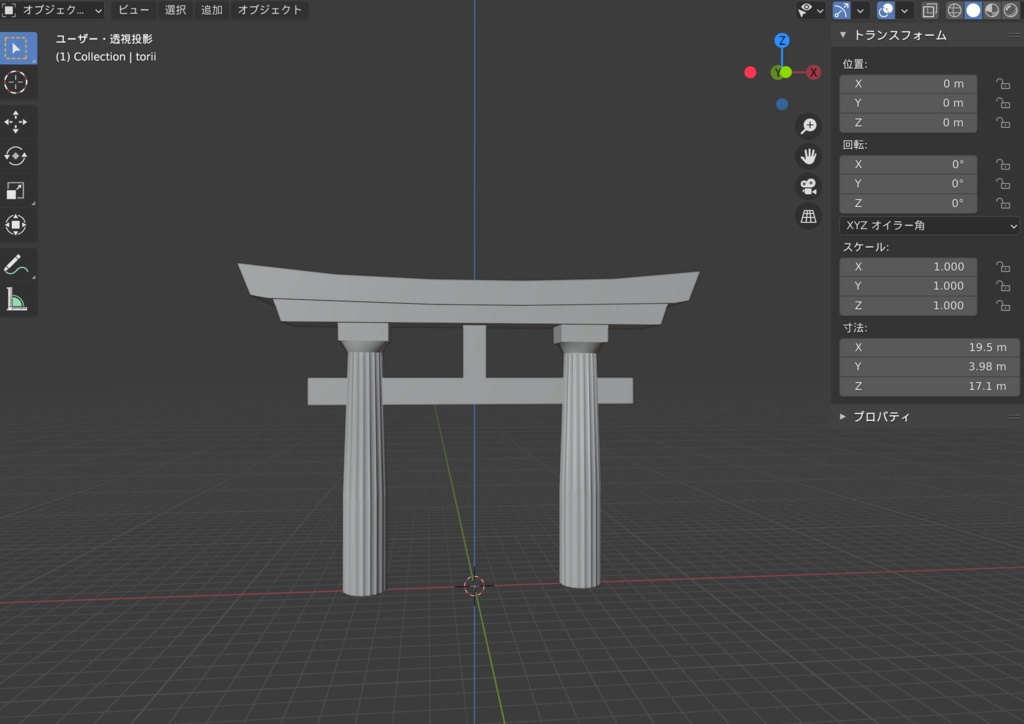Open the gizmo options dropdown arrow
This screenshot has height=724, width=1024.
(x=861, y=10)
